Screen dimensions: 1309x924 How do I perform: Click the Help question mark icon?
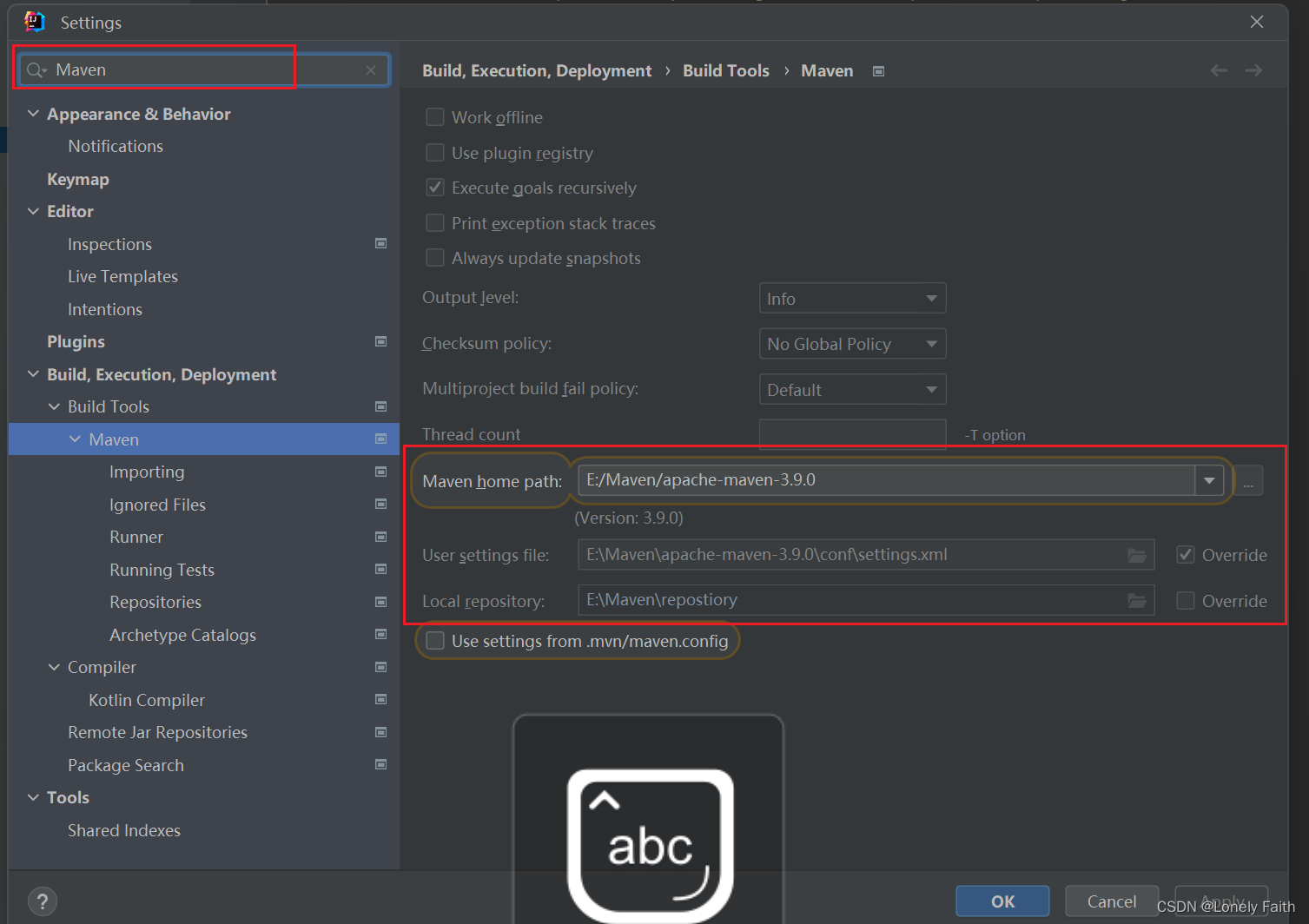pos(42,901)
